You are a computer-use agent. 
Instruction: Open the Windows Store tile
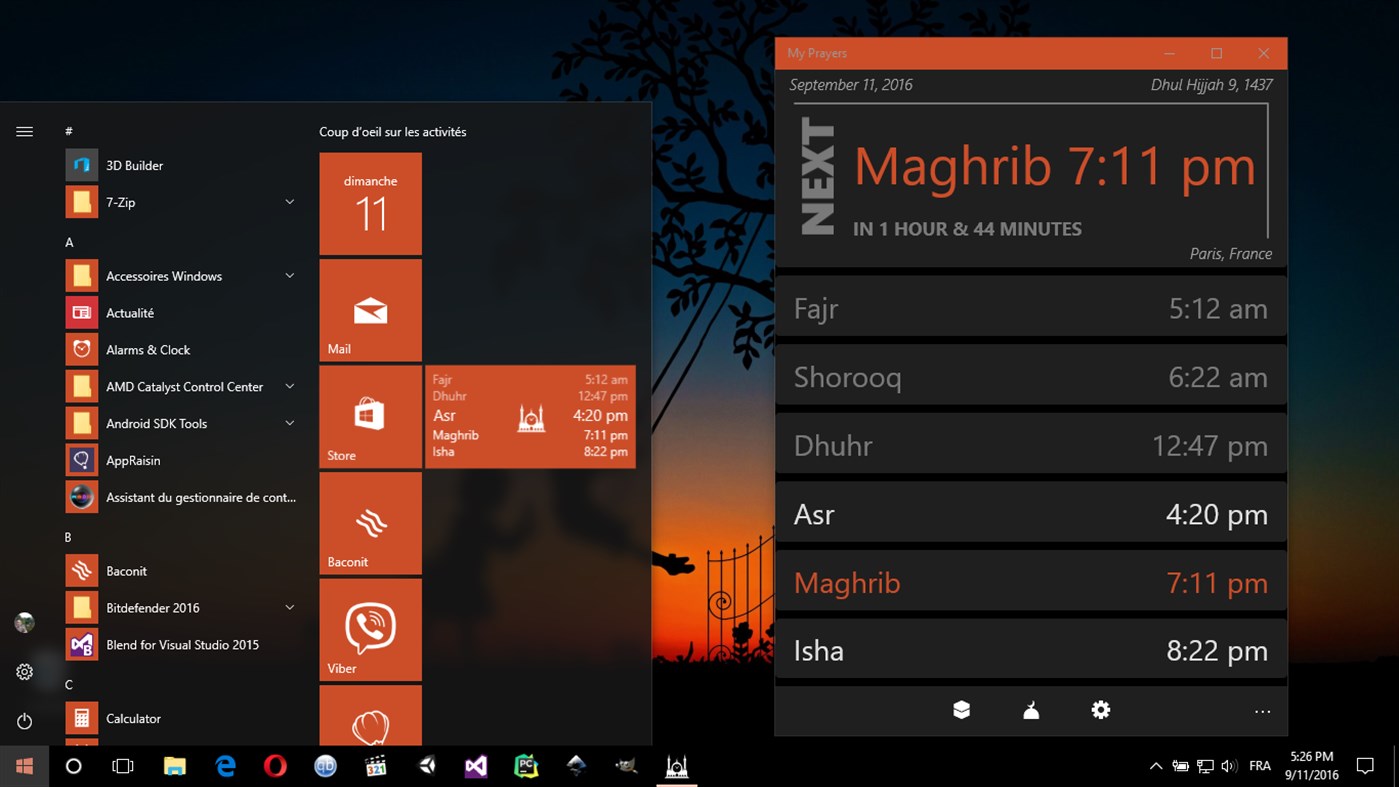pyautogui.click(x=370, y=416)
